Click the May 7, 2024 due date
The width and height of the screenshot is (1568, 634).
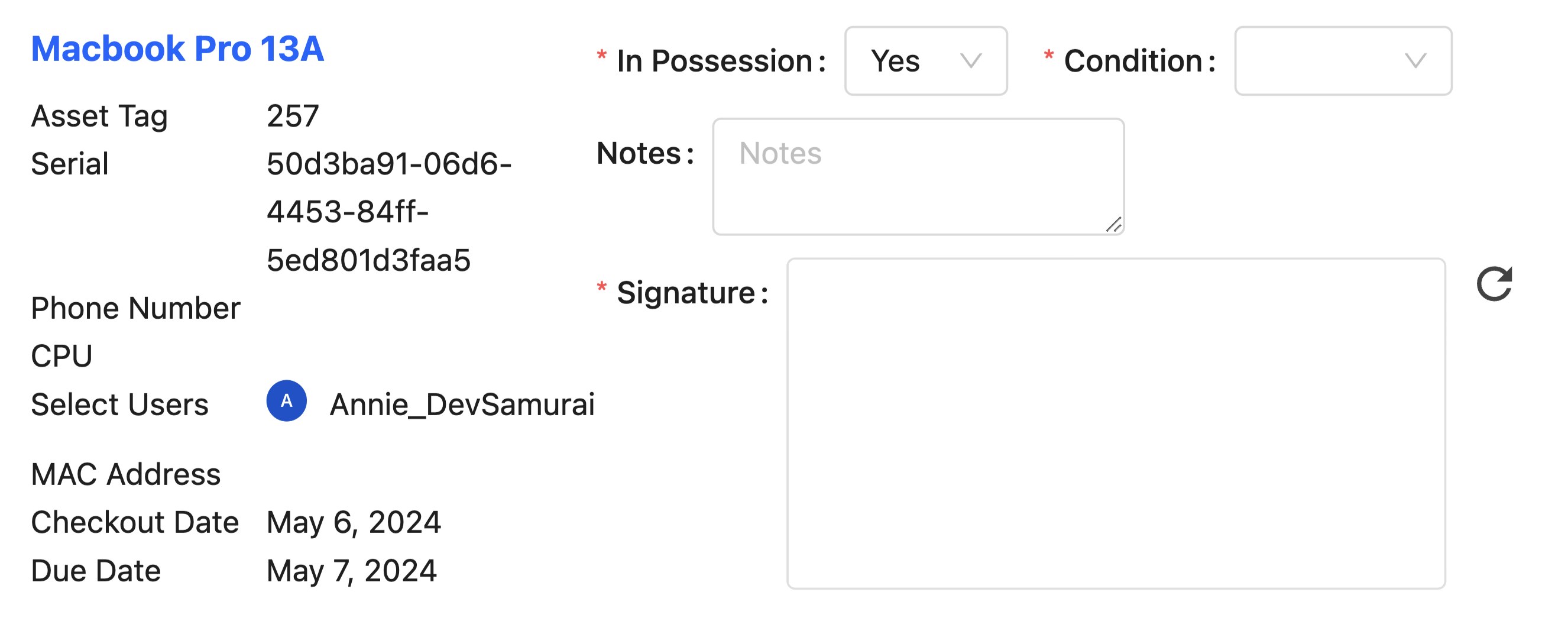pyautogui.click(x=351, y=571)
